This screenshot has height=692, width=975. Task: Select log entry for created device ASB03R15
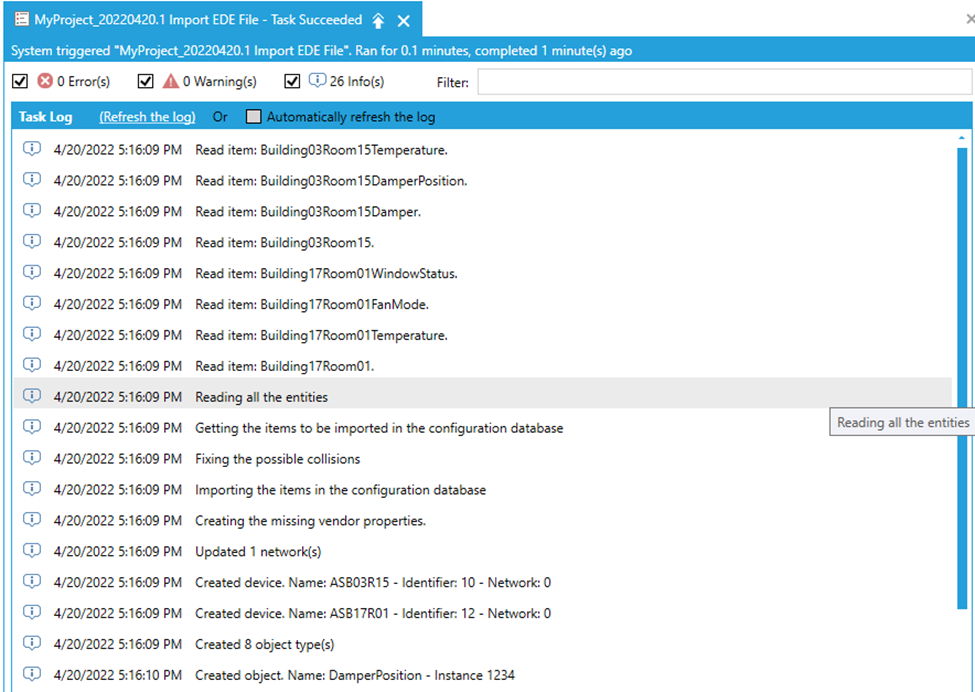click(372, 582)
